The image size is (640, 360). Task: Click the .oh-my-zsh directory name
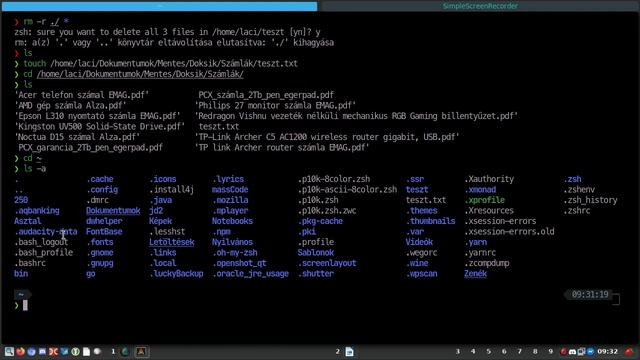click(x=235, y=253)
